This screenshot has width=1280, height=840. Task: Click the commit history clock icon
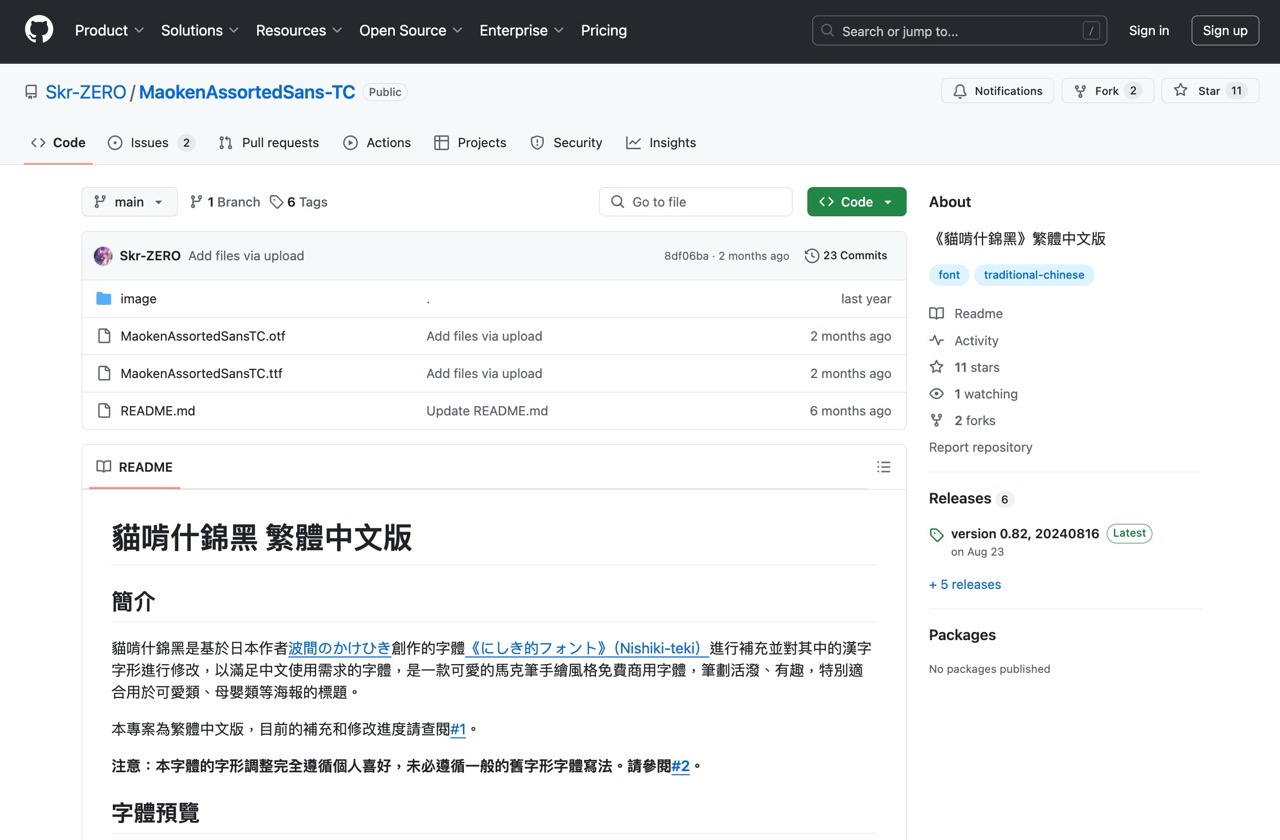812,256
